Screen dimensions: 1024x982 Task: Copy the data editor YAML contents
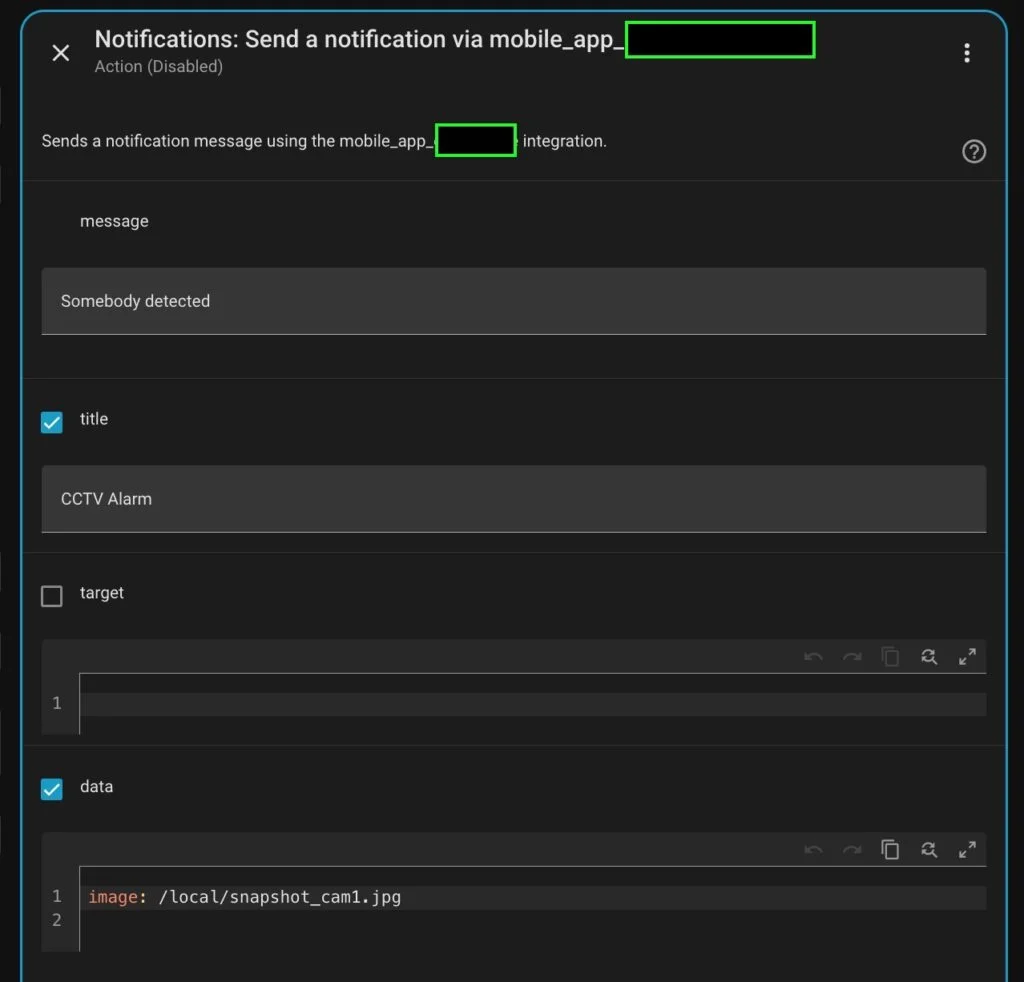point(890,850)
